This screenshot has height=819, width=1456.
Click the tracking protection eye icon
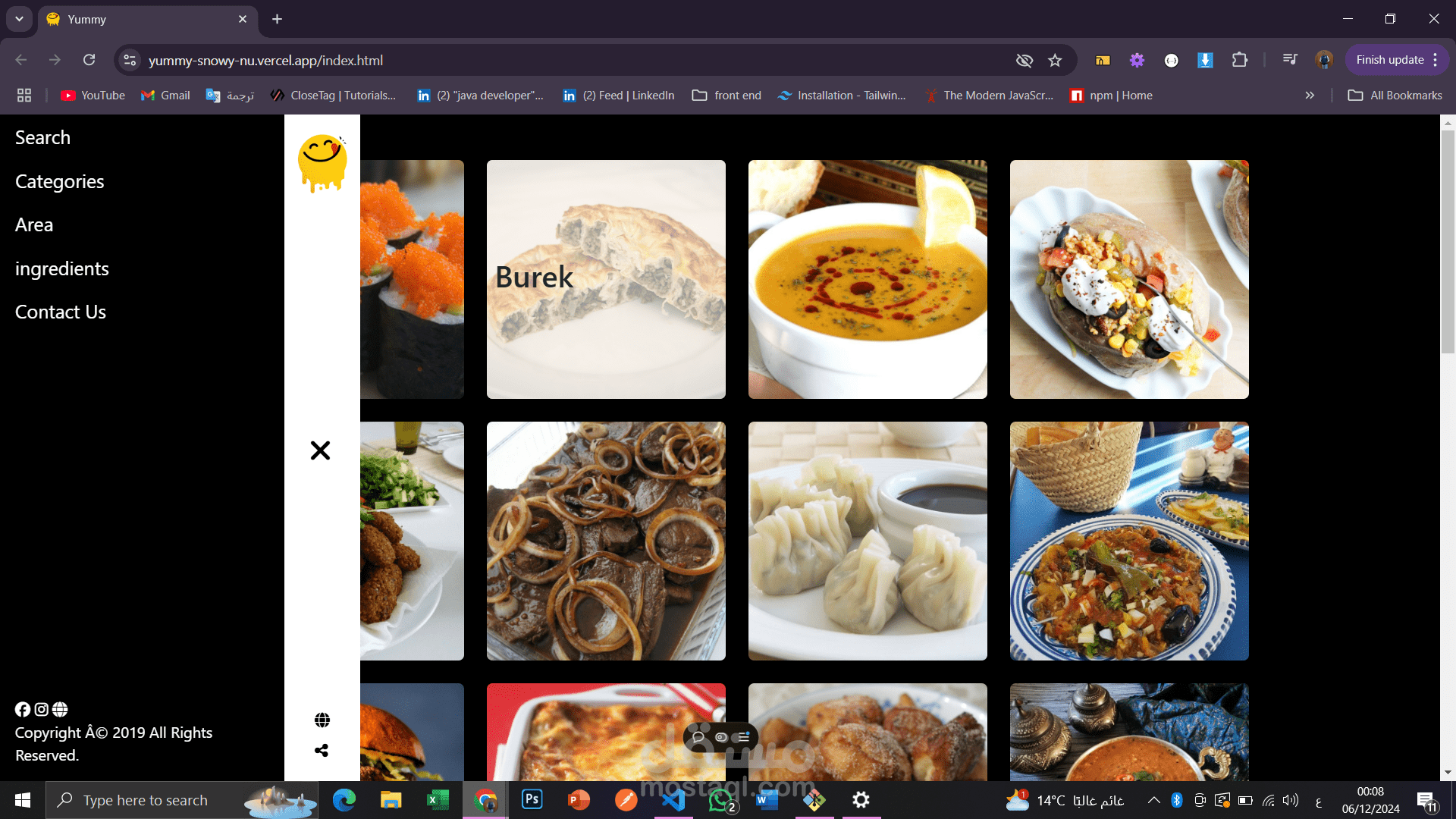(x=1025, y=60)
